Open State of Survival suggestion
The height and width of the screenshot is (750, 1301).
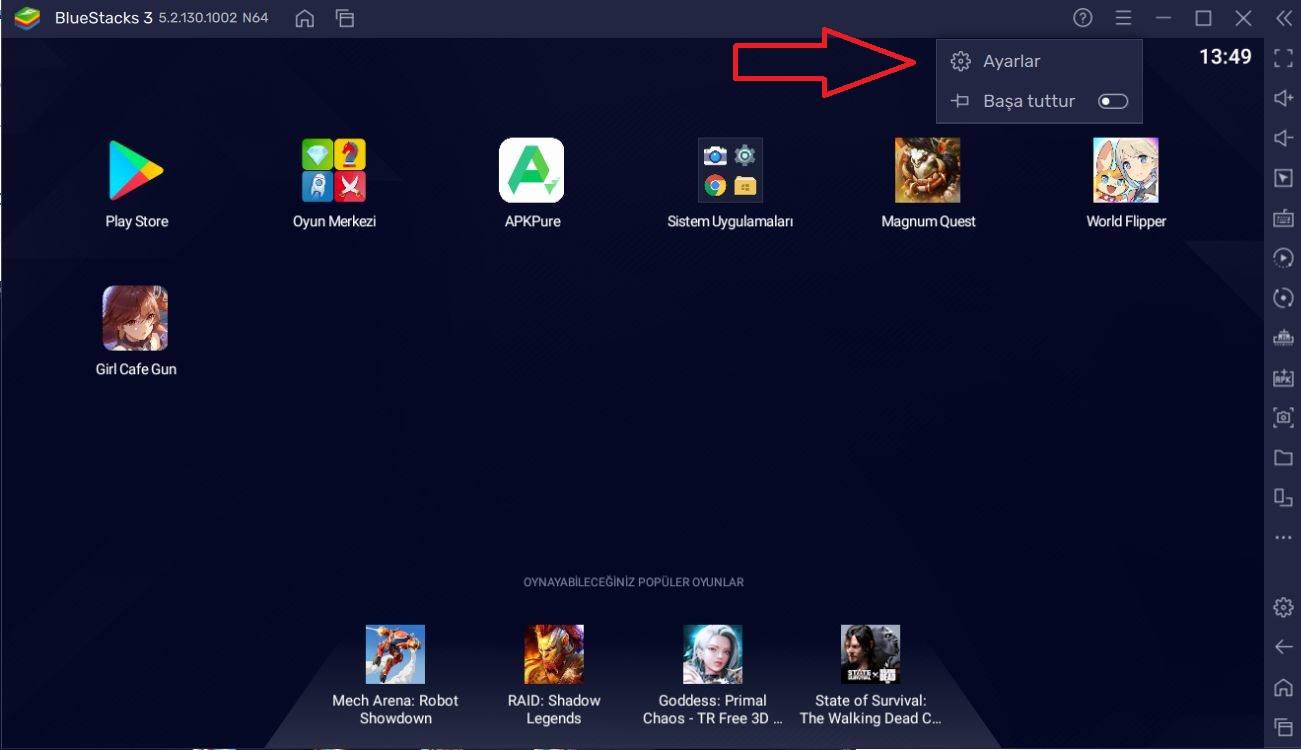(871, 654)
